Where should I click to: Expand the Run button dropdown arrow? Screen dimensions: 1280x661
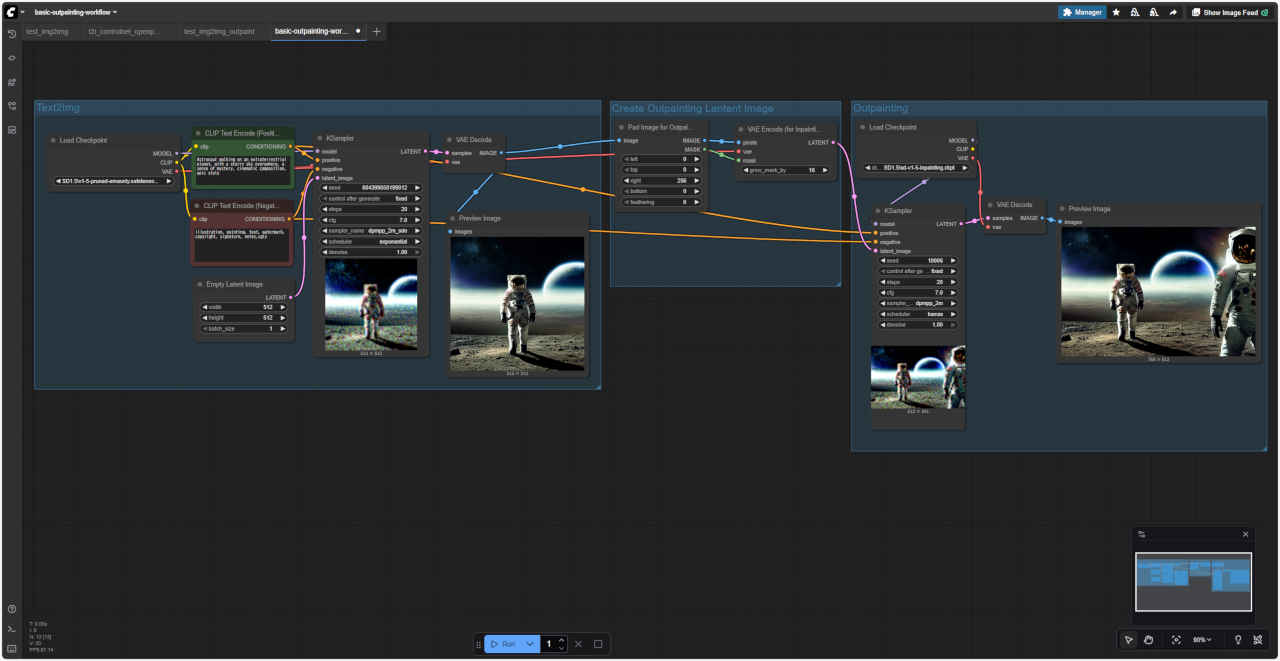[x=530, y=644]
